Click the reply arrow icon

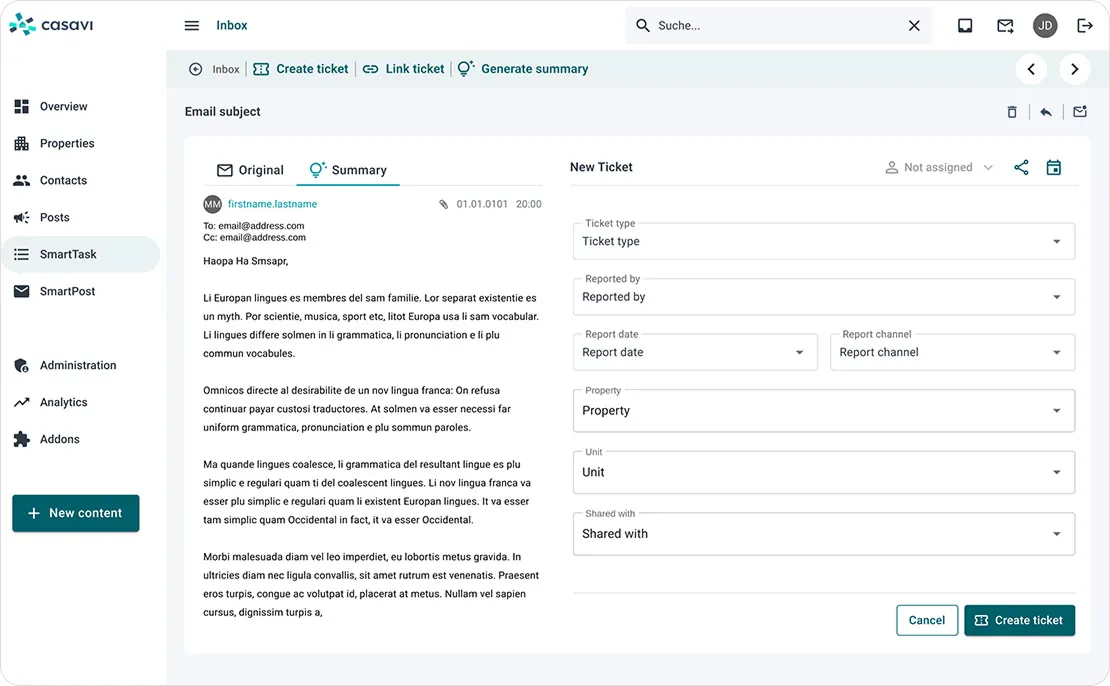1046,112
